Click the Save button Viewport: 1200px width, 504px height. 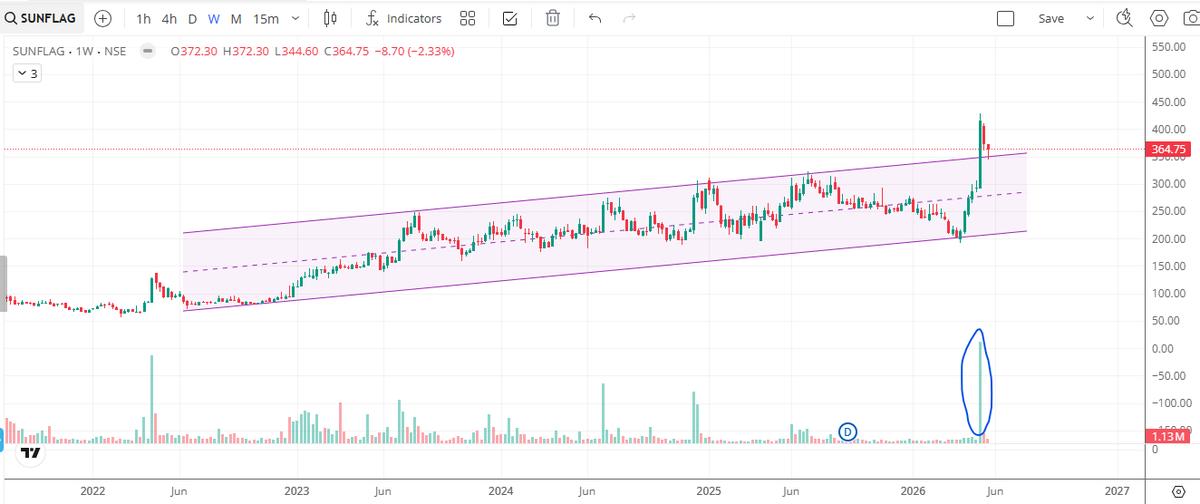(1051, 18)
